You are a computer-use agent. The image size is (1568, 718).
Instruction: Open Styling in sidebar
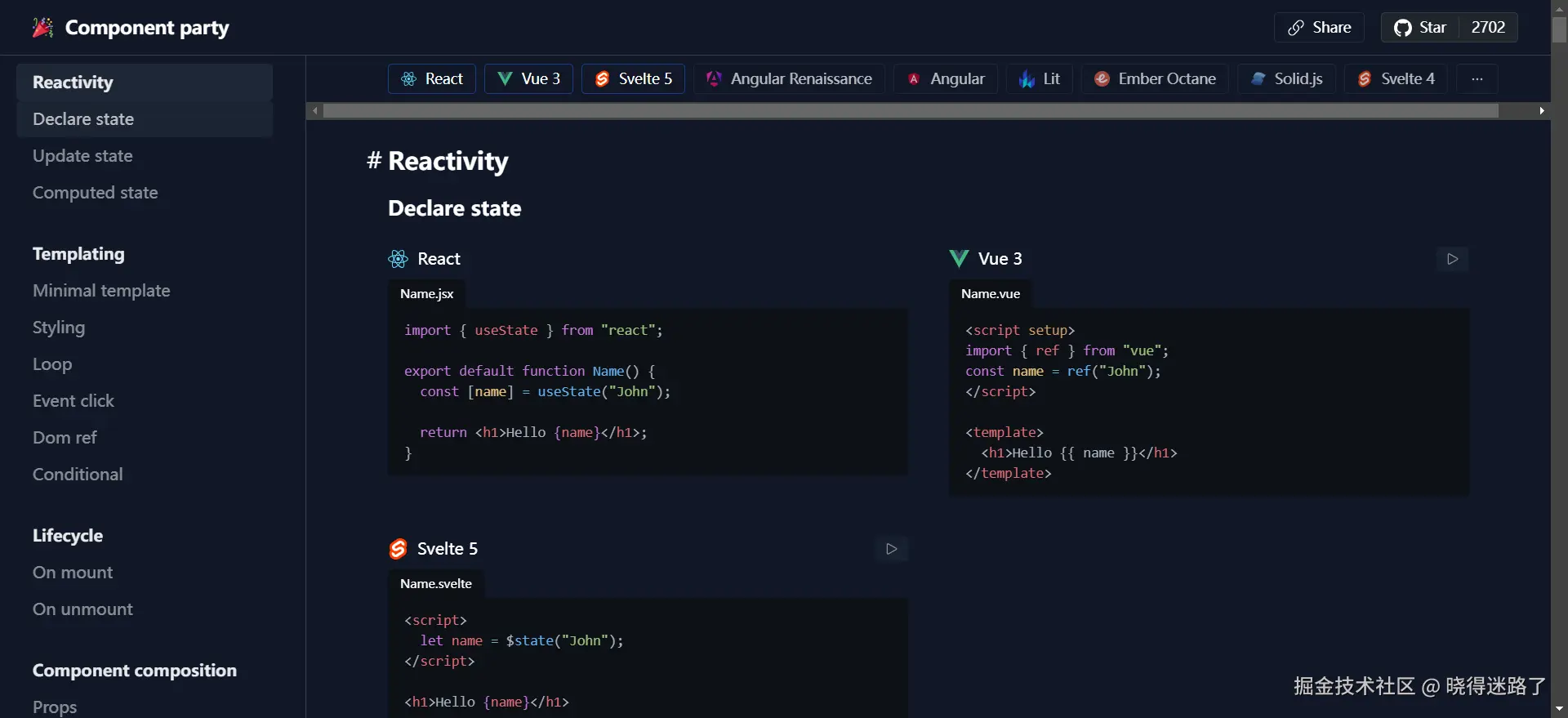[59, 328]
